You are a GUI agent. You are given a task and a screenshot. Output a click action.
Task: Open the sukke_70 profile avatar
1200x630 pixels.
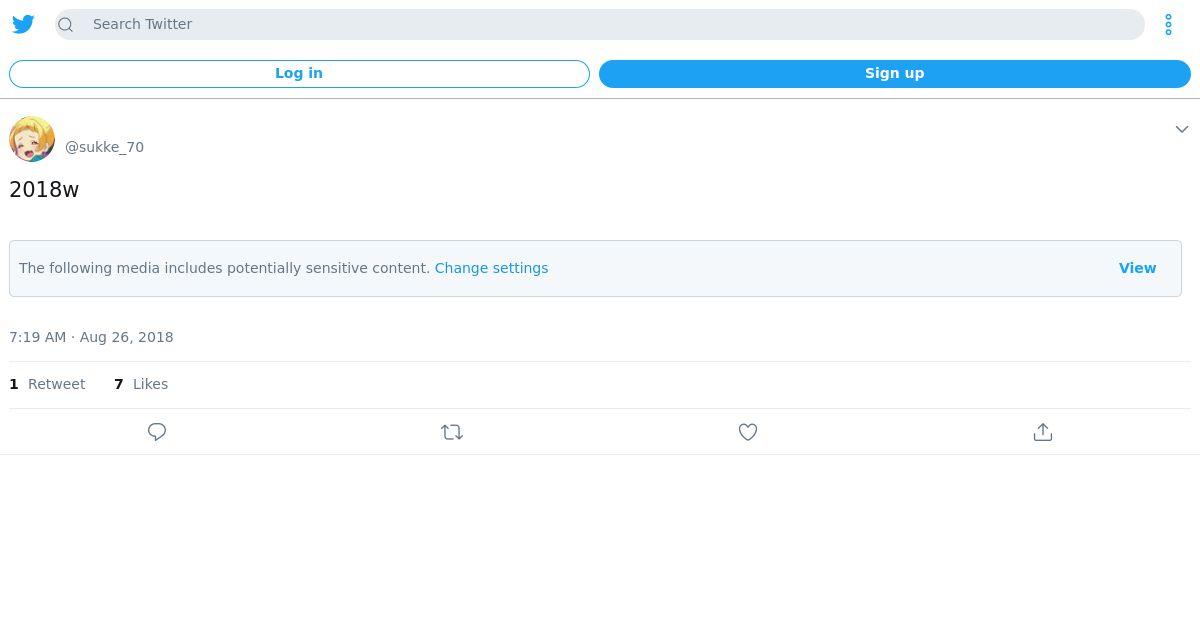(32, 139)
